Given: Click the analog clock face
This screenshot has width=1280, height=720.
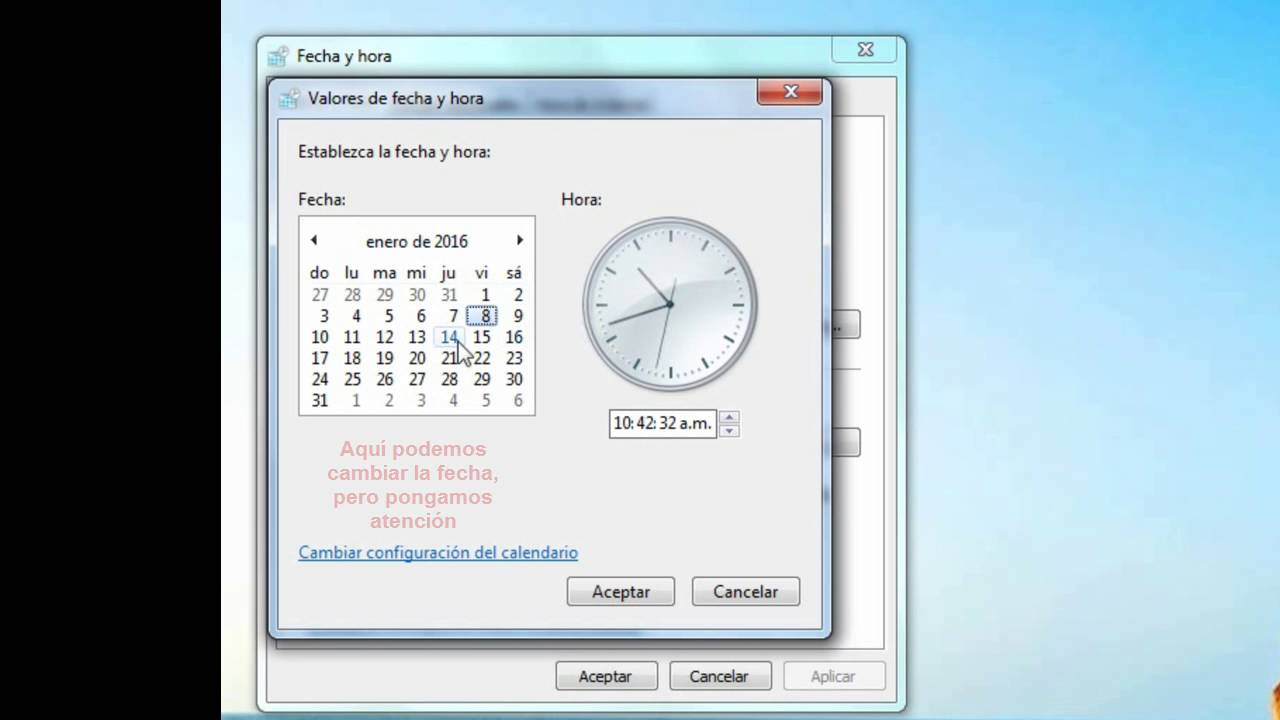Looking at the screenshot, I should point(670,304).
